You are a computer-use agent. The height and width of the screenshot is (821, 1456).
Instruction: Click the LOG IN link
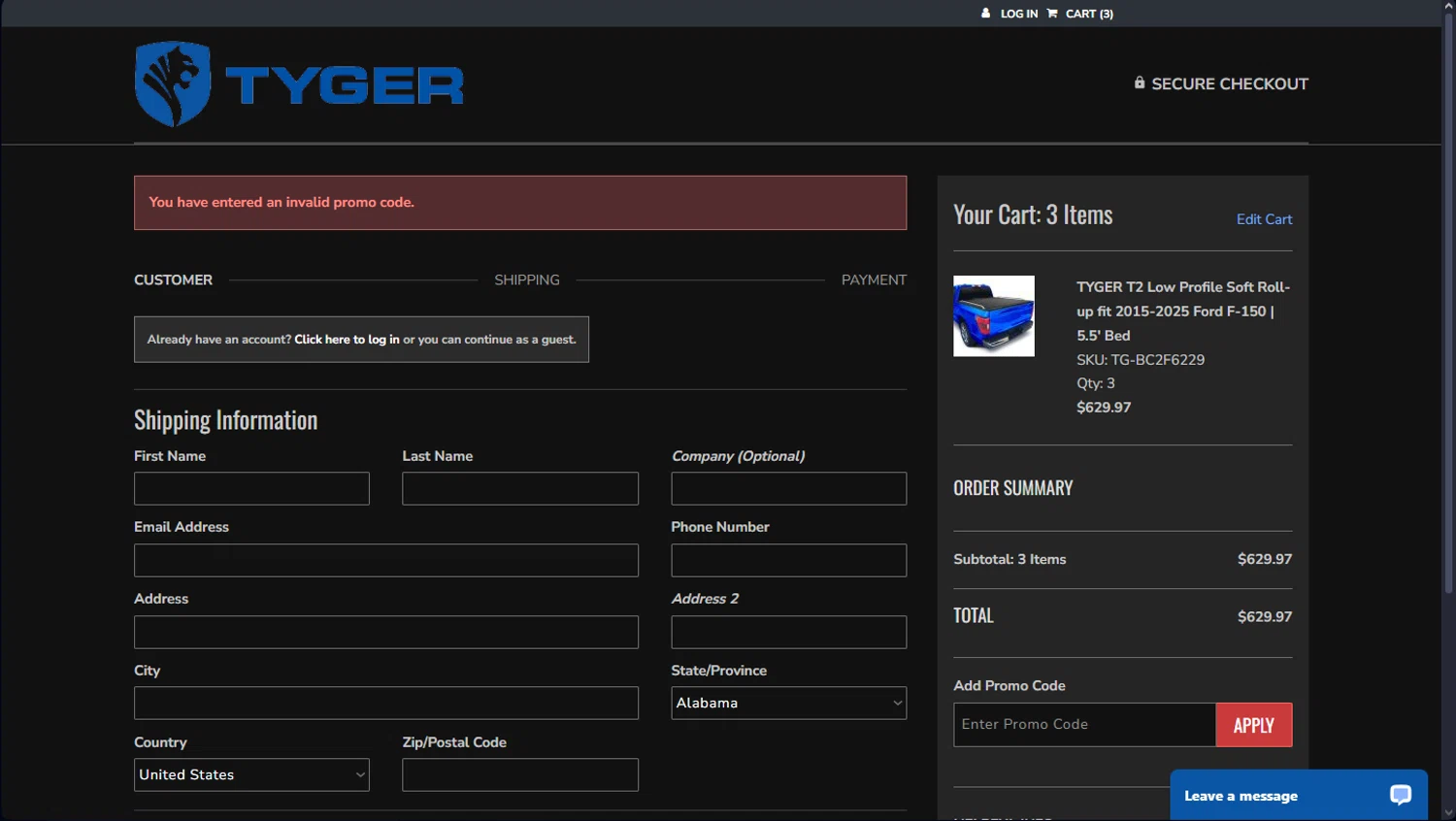click(1019, 14)
